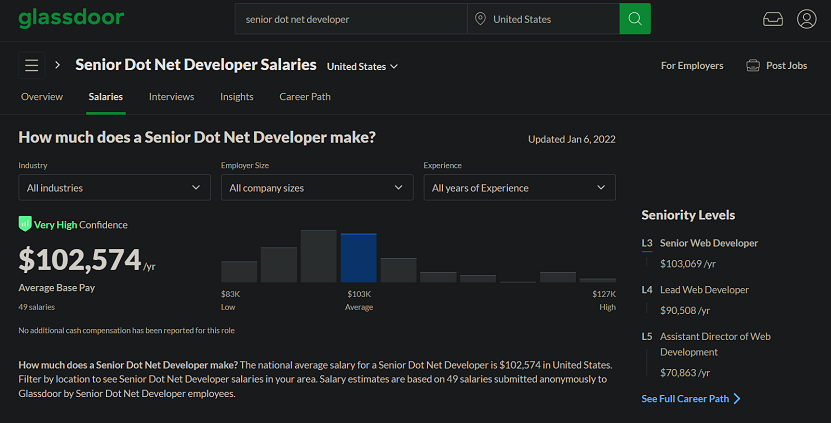
Task: Click the Senior Dot Net Developer Salaries title
Action: pos(196,65)
